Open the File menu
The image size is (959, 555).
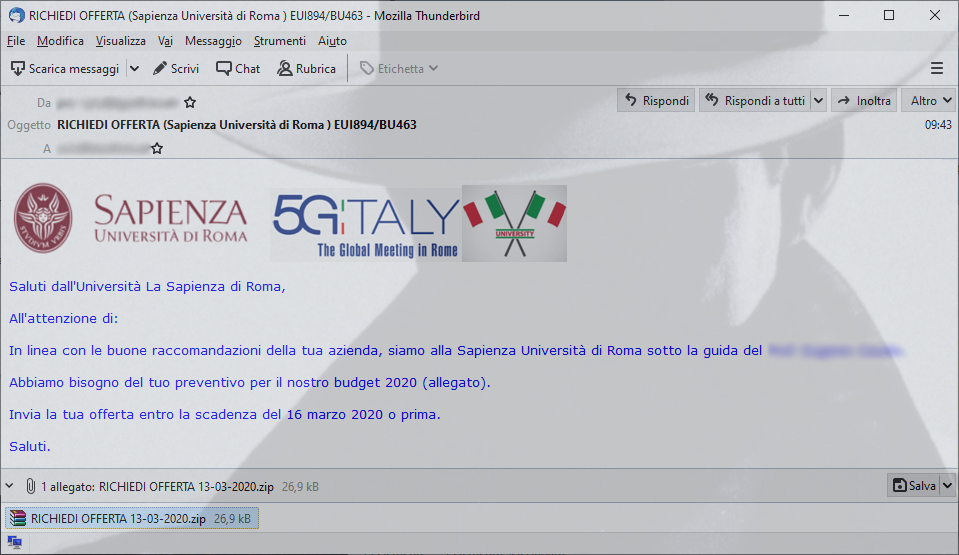tap(16, 41)
